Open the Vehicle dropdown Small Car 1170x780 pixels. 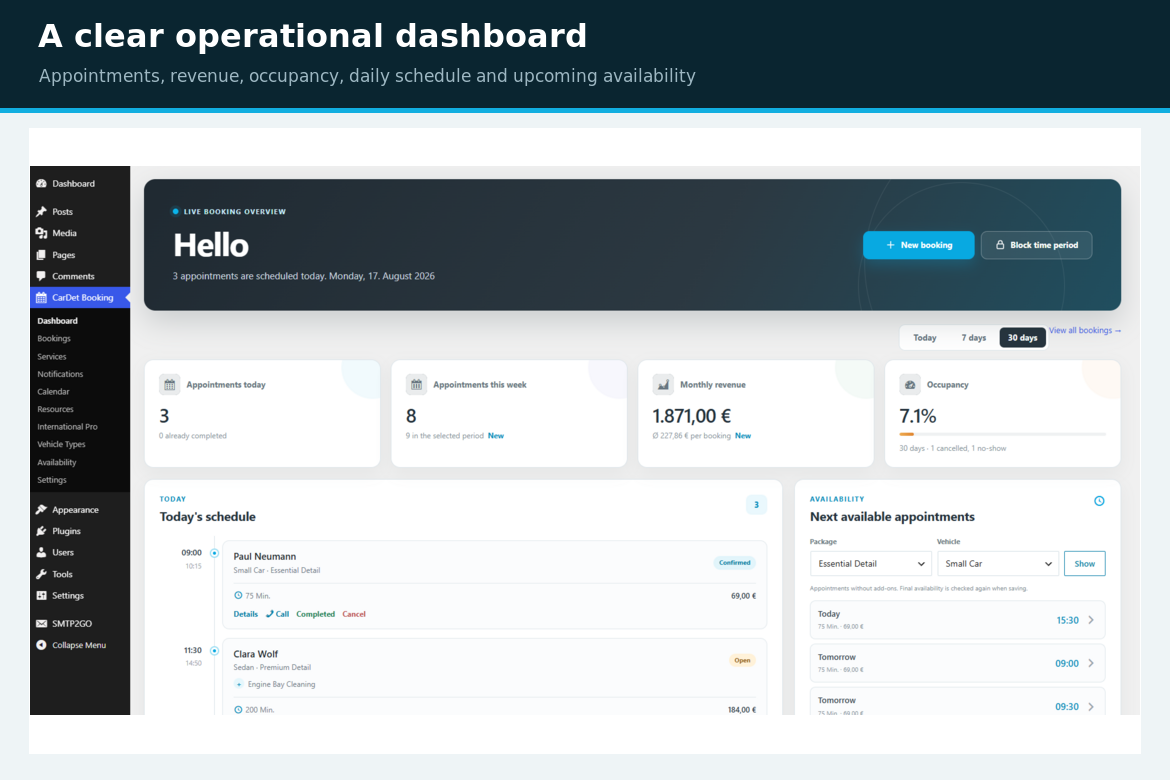(x=998, y=564)
